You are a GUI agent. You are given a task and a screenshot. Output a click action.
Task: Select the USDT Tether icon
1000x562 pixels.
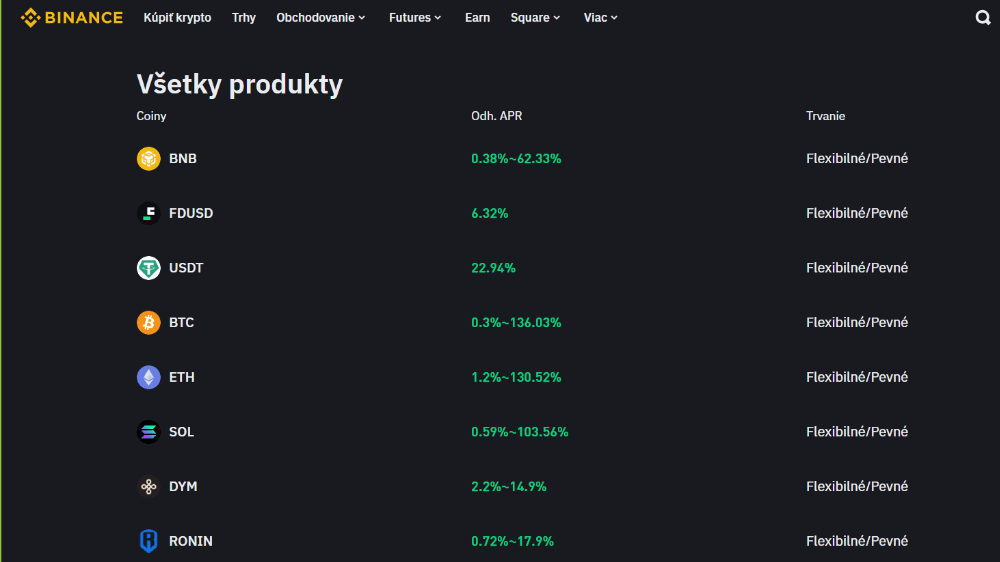pos(148,268)
